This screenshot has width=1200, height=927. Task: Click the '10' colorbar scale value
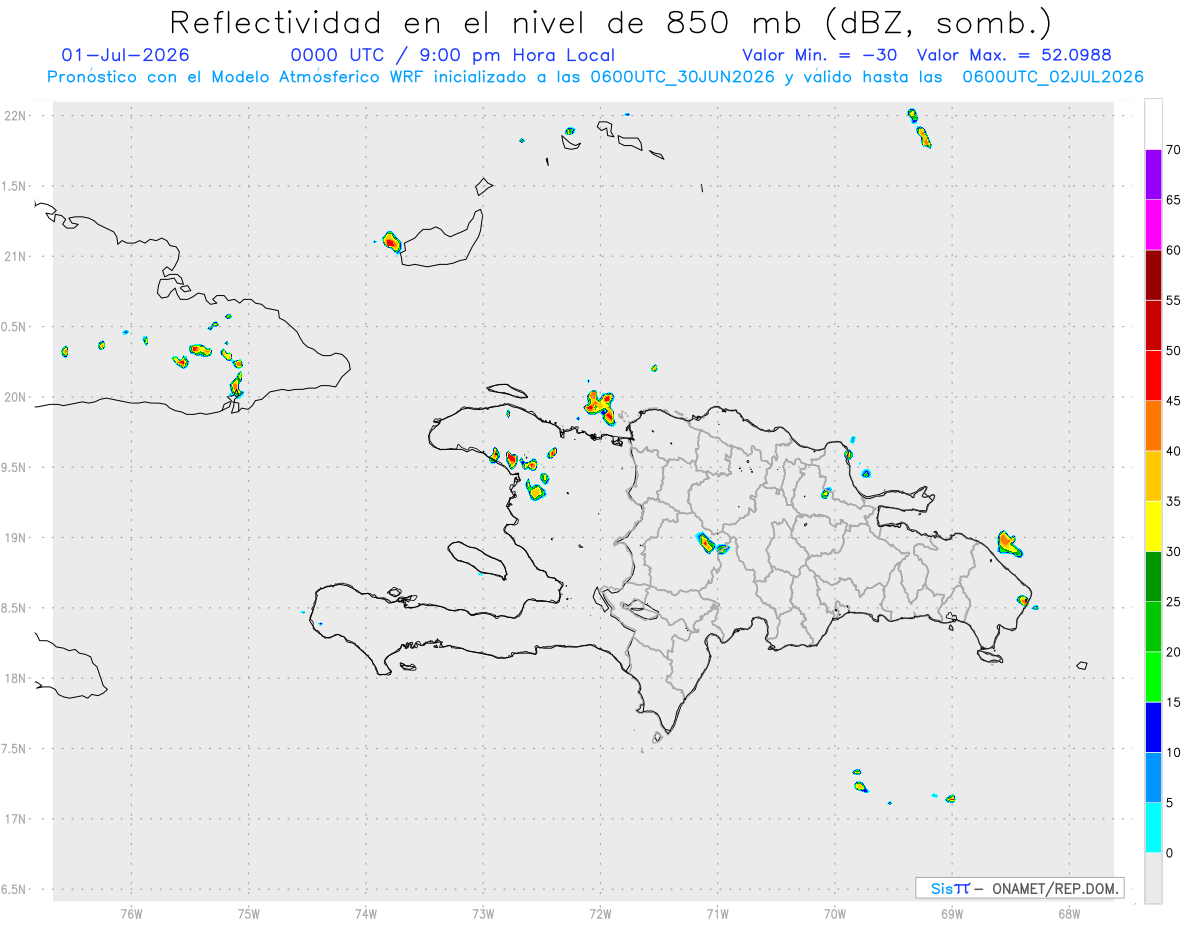click(x=1173, y=752)
